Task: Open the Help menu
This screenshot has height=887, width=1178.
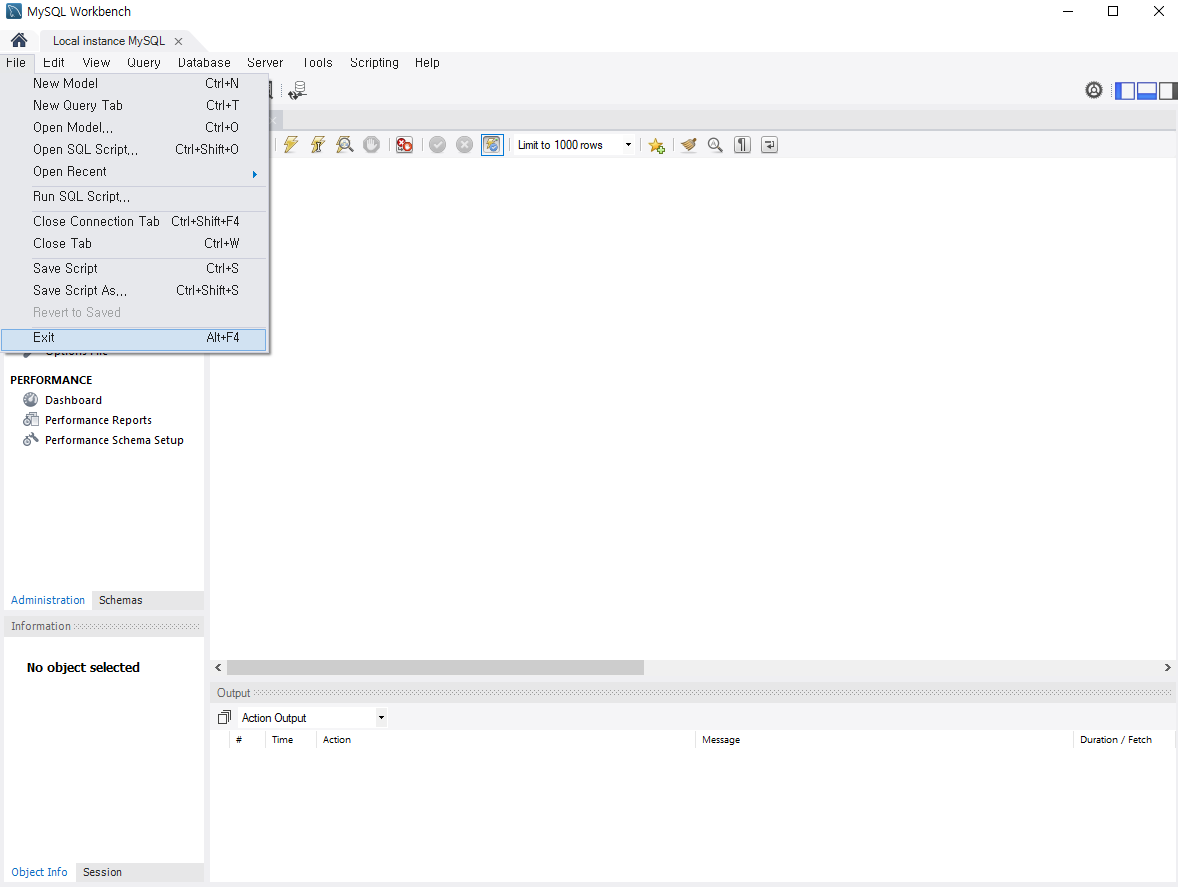Action: (x=427, y=62)
